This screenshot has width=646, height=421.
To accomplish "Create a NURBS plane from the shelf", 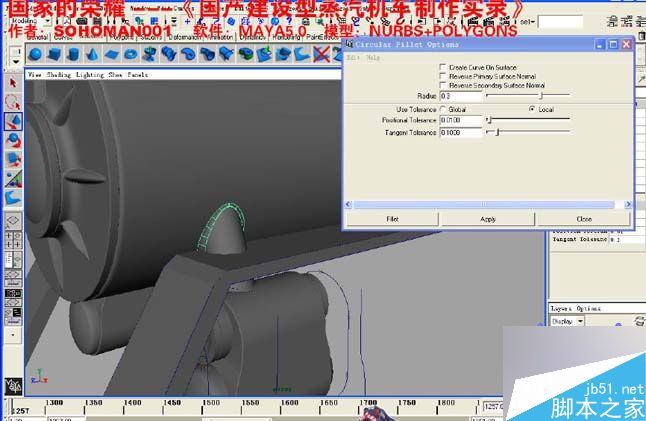I will click(111, 54).
